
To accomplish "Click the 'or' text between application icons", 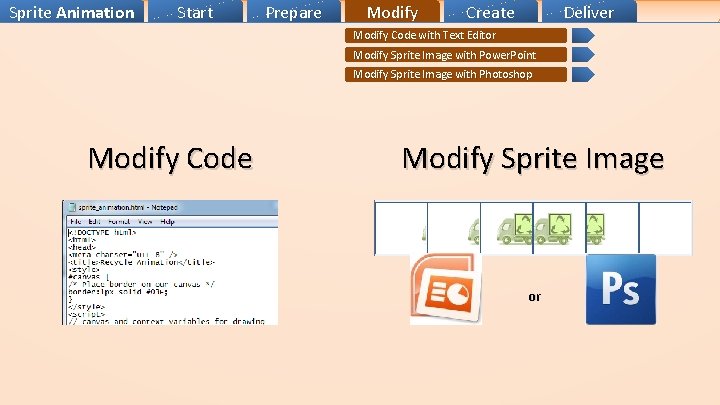I will [x=534, y=297].
